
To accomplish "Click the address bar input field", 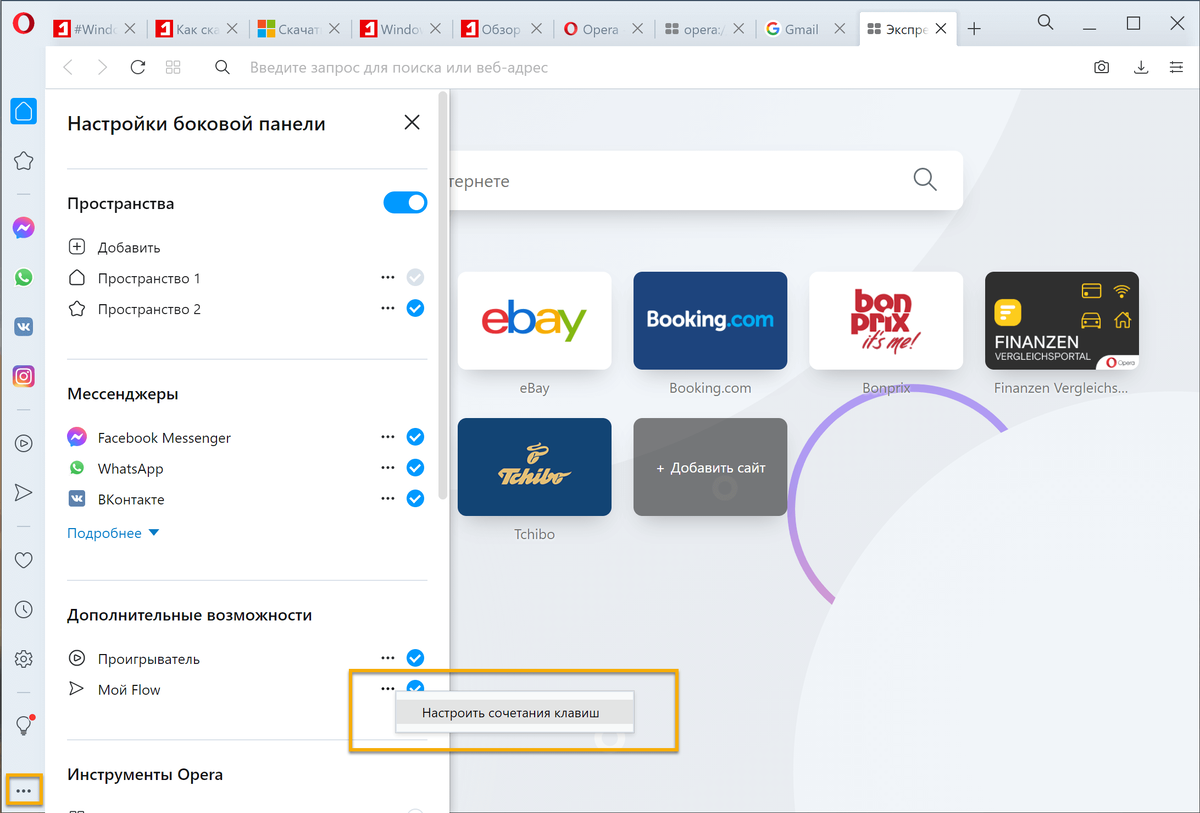I will click(640, 68).
